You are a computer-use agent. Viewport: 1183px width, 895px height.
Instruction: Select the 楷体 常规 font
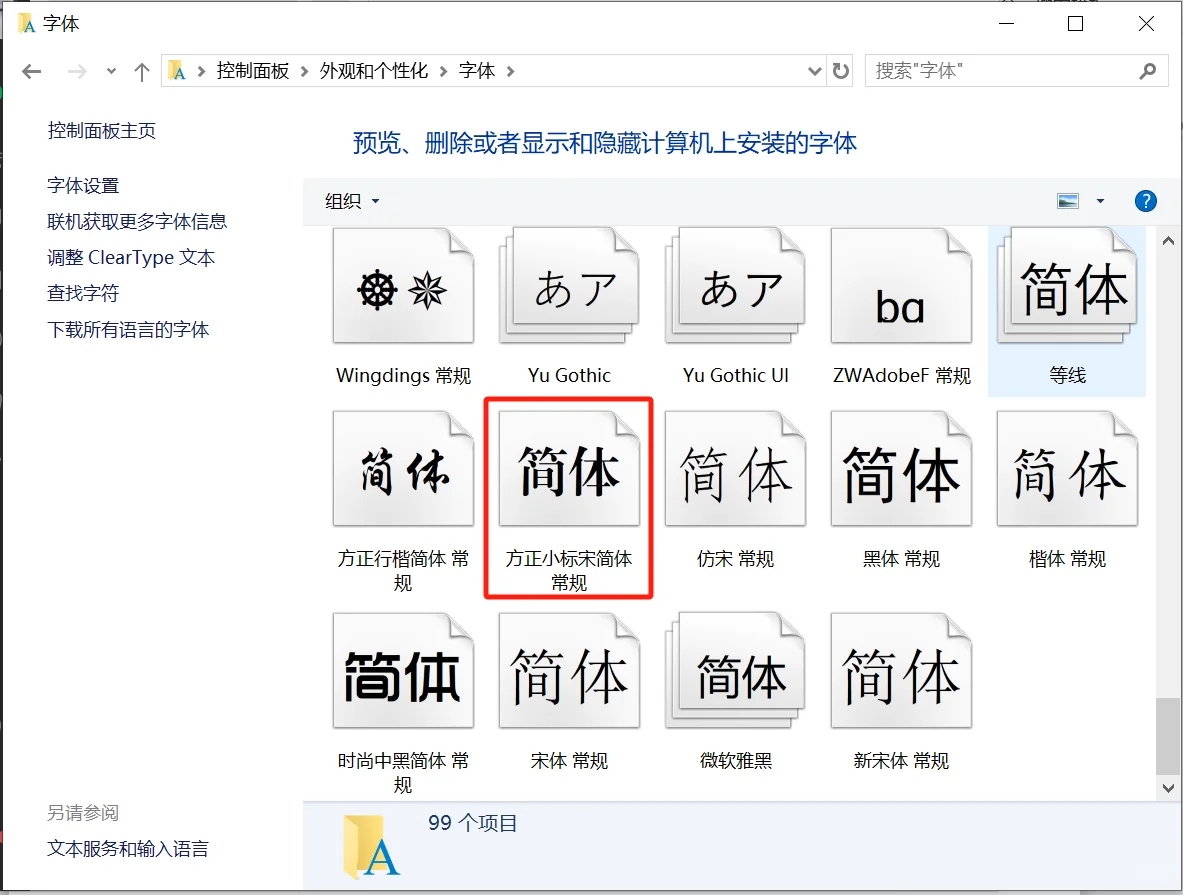click(1066, 468)
